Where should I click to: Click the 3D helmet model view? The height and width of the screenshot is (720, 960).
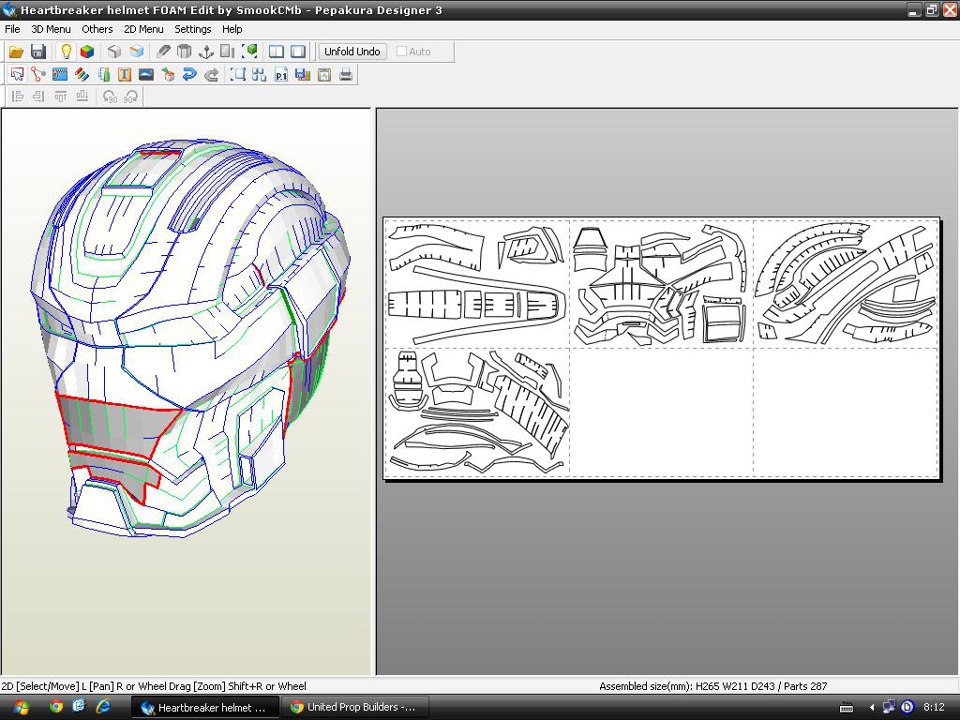click(x=186, y=392)
